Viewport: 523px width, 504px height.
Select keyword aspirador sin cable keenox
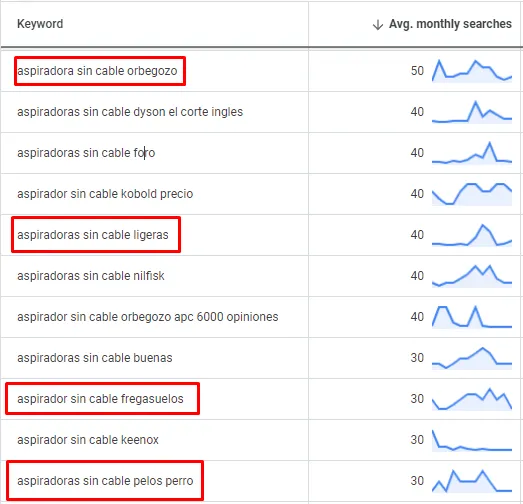[x=88, y=440]
